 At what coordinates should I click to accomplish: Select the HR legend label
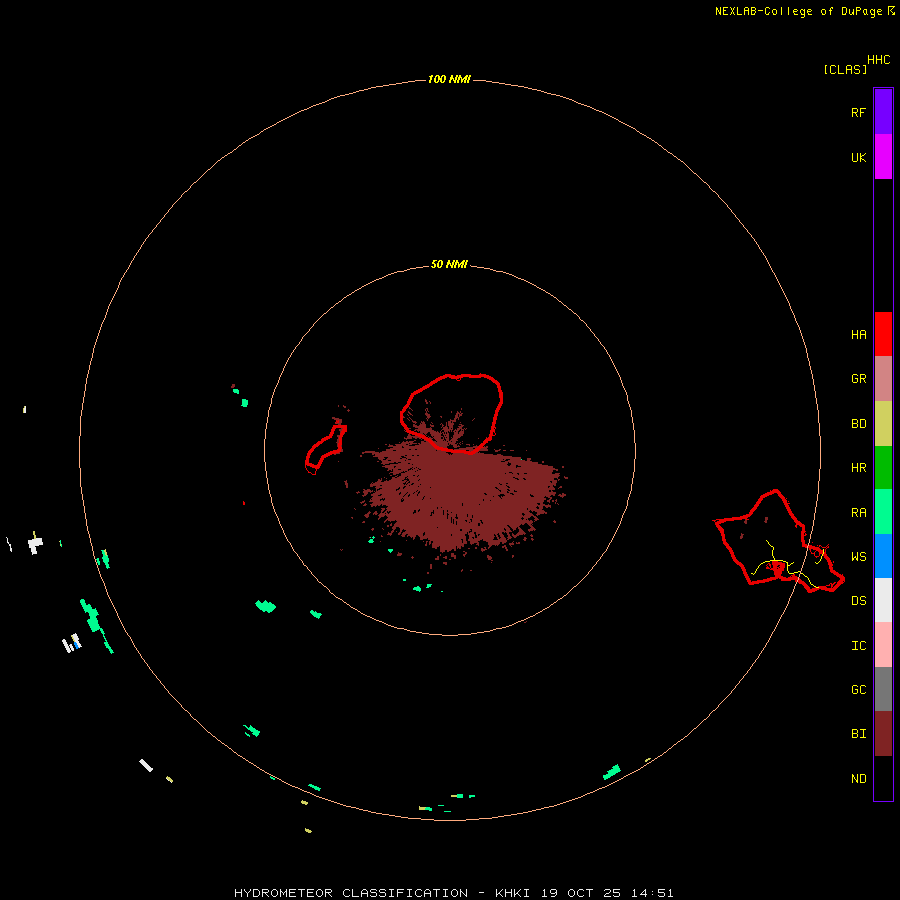[858, 468]
